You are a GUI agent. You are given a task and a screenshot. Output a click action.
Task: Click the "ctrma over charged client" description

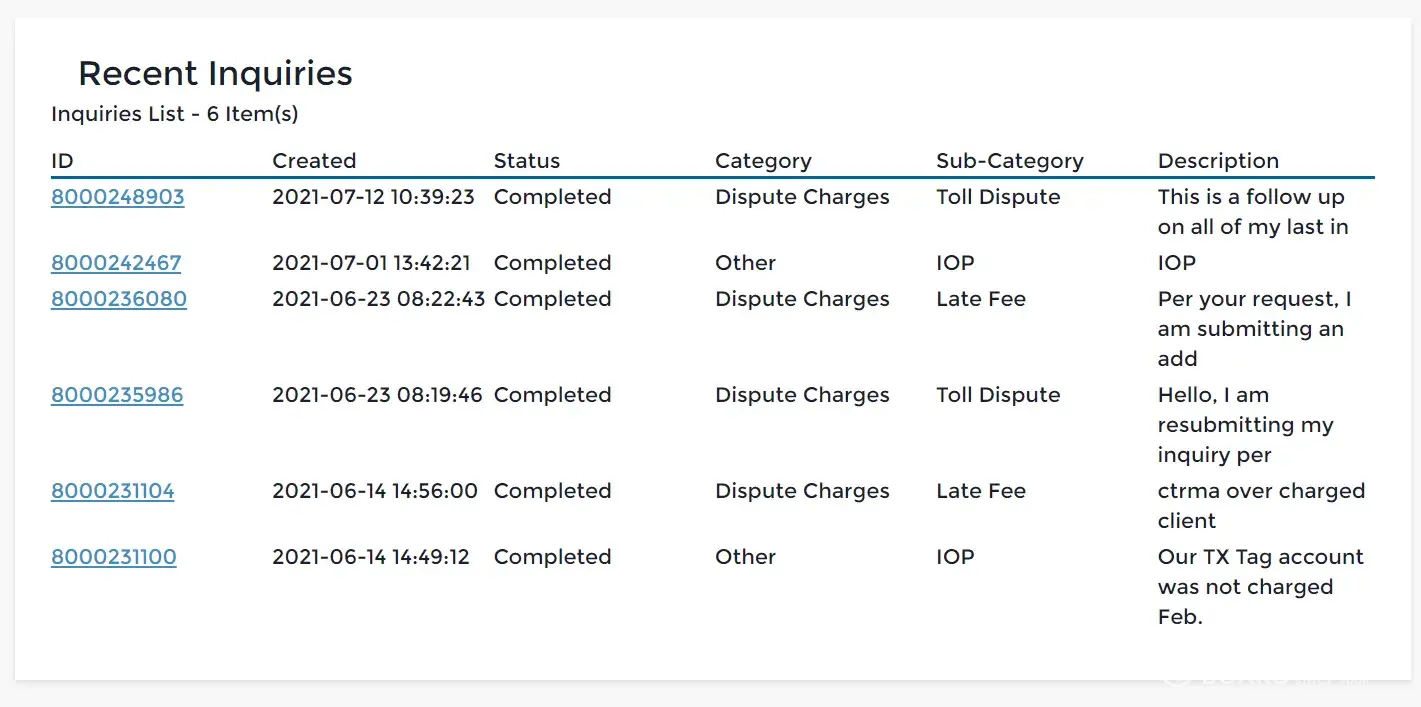pyautogui.click(x=1260, y=505)
